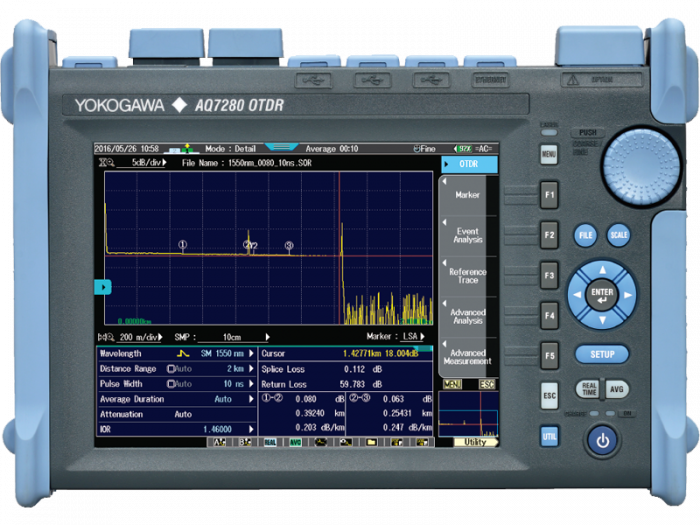The height and width of the screenshot is (525, 700).
Task: Push the REAL TIME hardware button
Action: (x=588, y=389)
